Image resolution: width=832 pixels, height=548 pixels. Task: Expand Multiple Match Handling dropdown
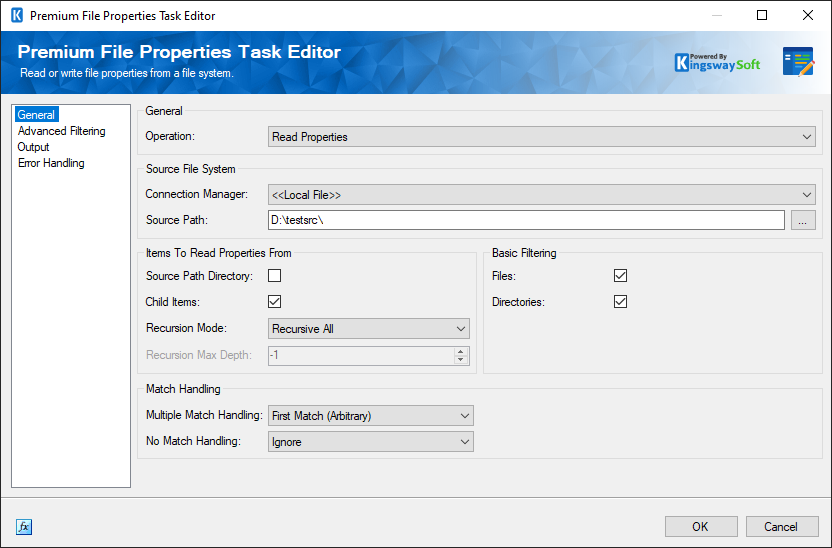(371, 416)
